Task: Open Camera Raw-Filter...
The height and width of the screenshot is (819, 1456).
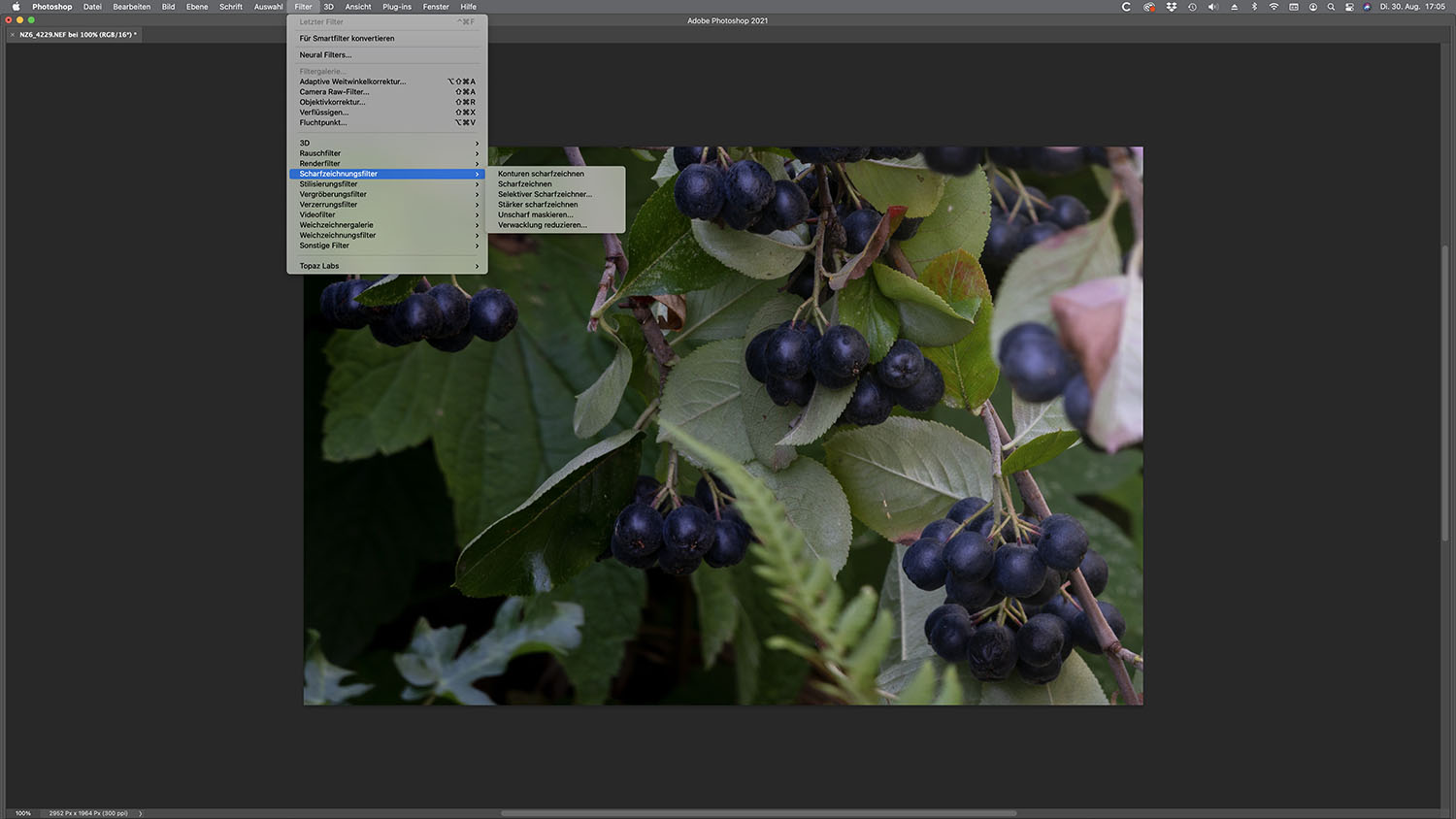Action: coord(387,92)
